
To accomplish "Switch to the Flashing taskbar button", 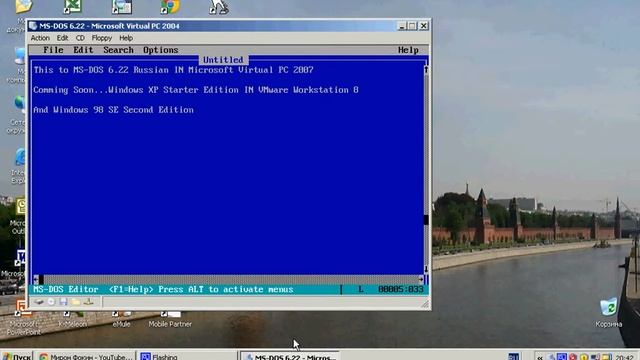I will pyautogui.click(x=187, y=356).
